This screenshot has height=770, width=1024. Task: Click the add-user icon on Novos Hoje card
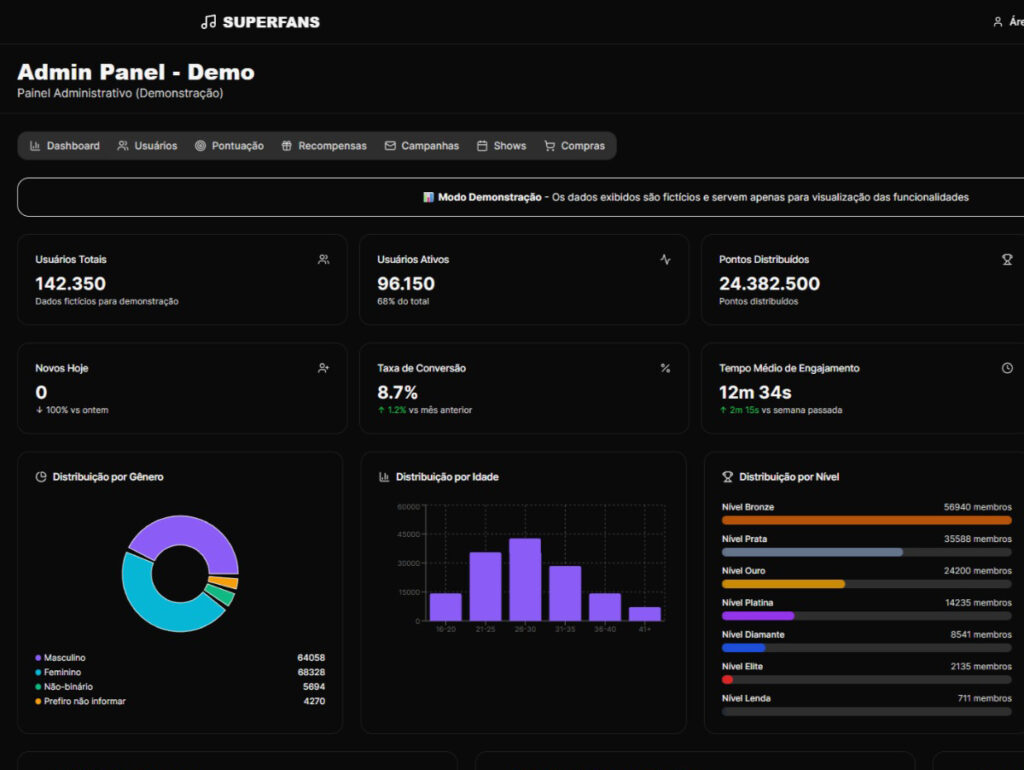[x=323, y=368]
